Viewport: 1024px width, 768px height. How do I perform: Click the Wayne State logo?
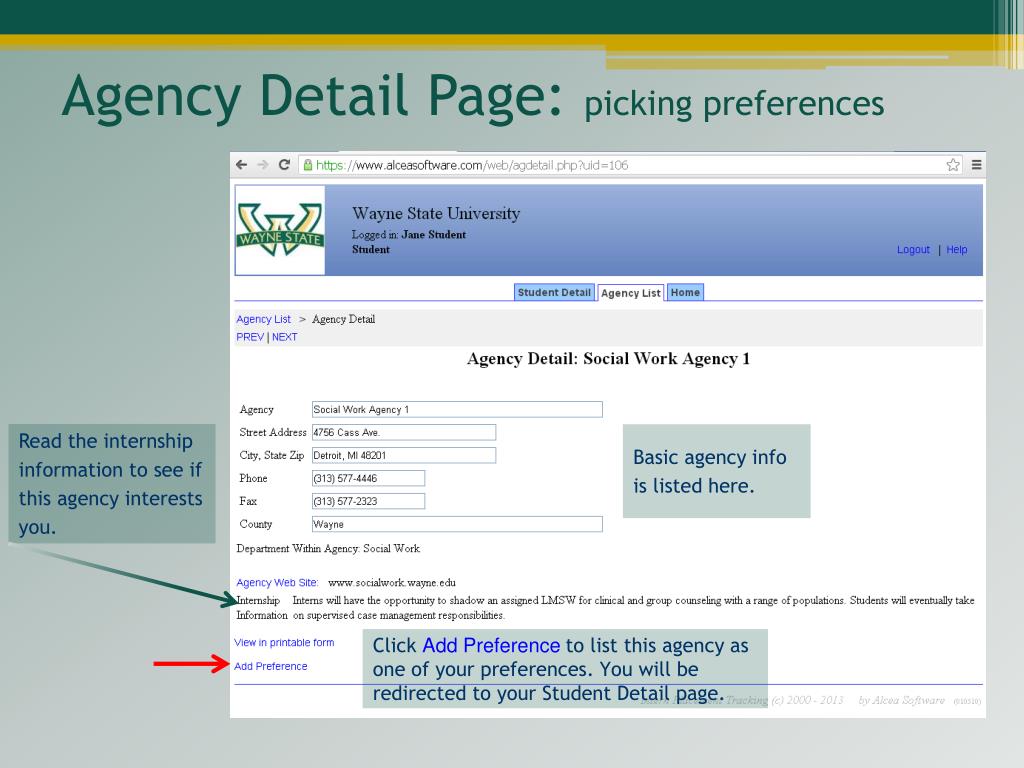280,230
